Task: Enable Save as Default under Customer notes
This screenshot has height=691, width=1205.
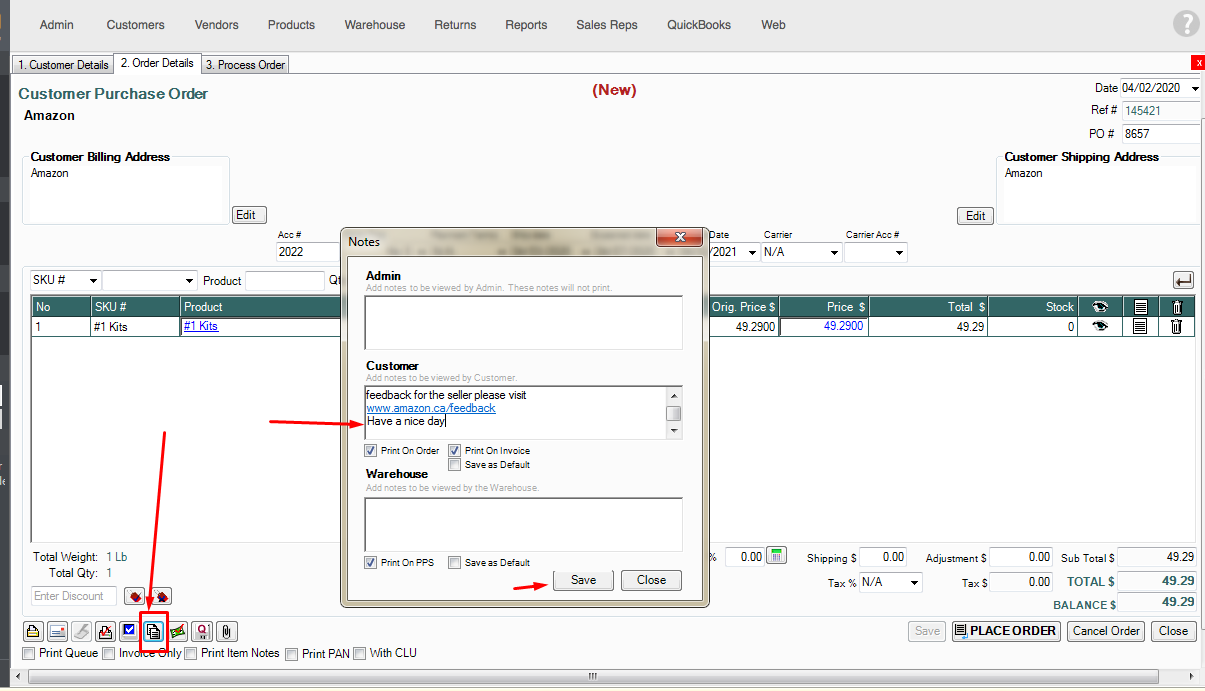Action: point(455,464)
